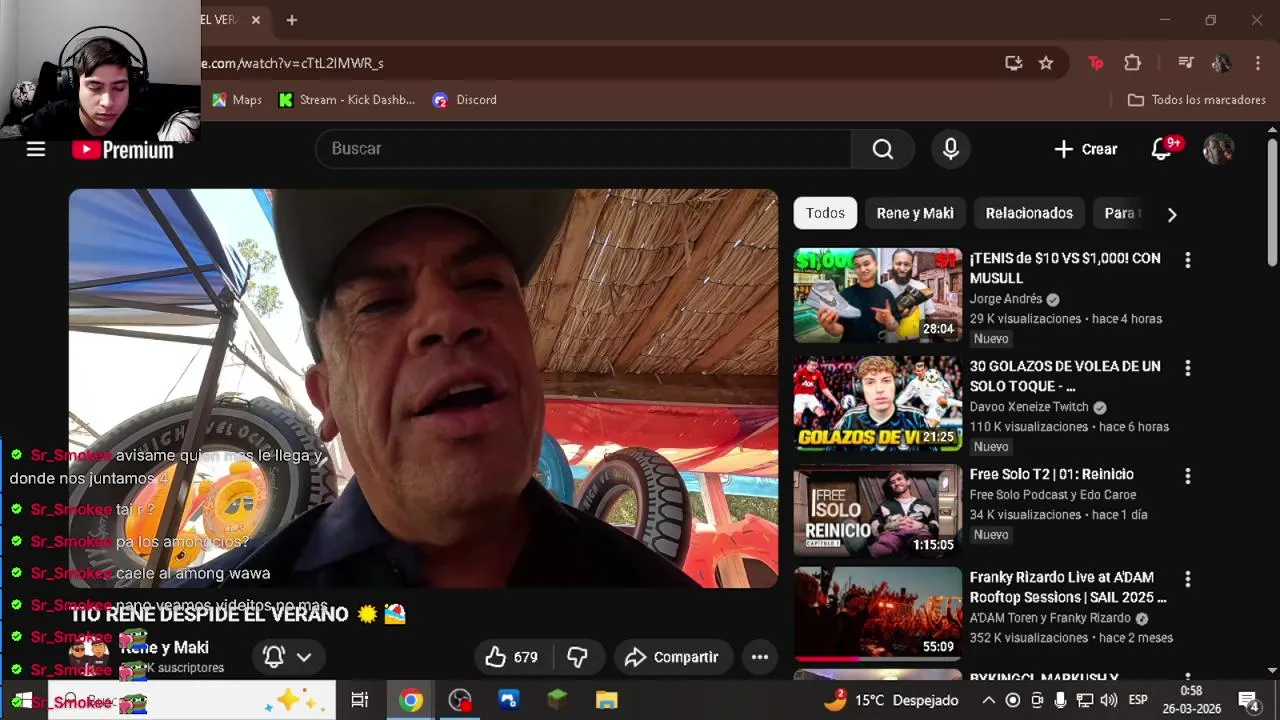Select the partially shown Para ti chip

(1120, 213)
